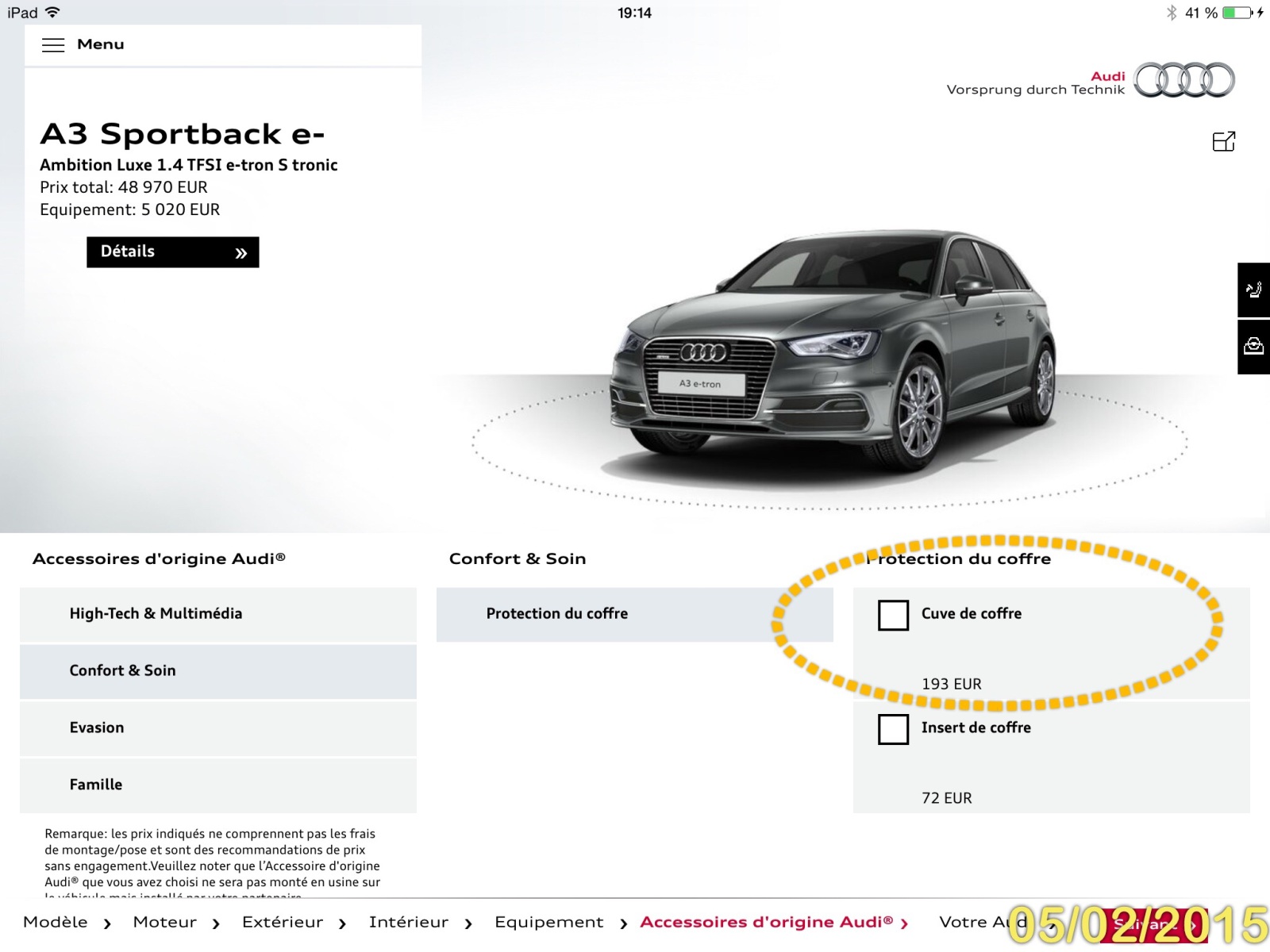1270x952 pixels.
Task: Open the car top-view icon on right edge
Action: pyautogui.click(x=1254, y=347)
